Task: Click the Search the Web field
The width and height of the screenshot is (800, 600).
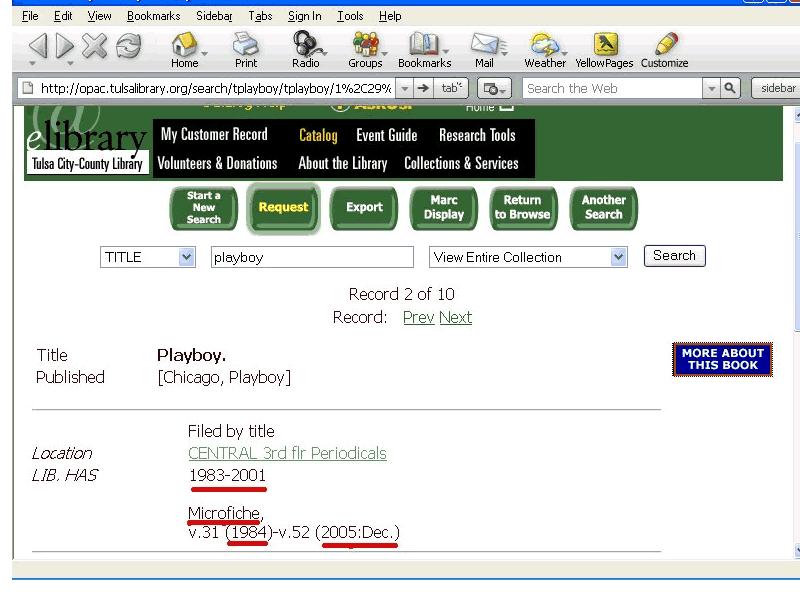Action: coord(613,88)
